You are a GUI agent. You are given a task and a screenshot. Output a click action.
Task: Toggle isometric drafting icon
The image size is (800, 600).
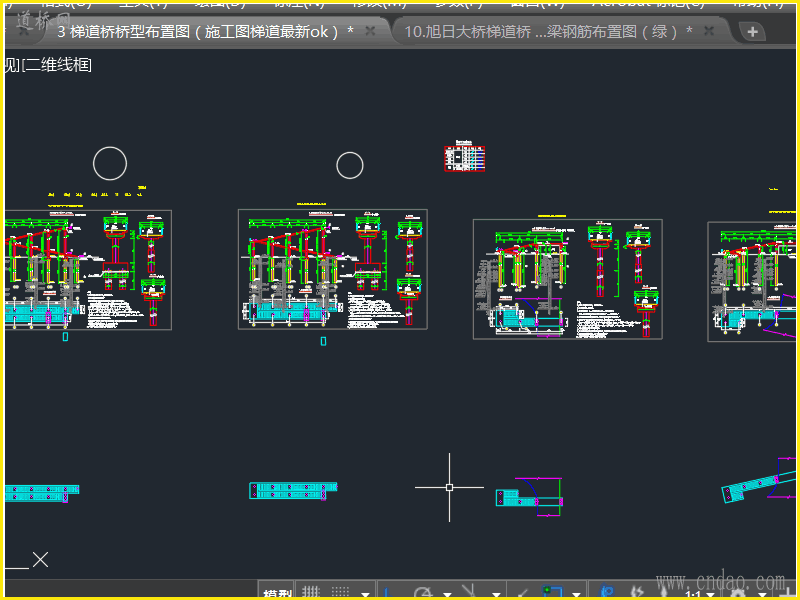pyautogui.click(x=468, y=591)
